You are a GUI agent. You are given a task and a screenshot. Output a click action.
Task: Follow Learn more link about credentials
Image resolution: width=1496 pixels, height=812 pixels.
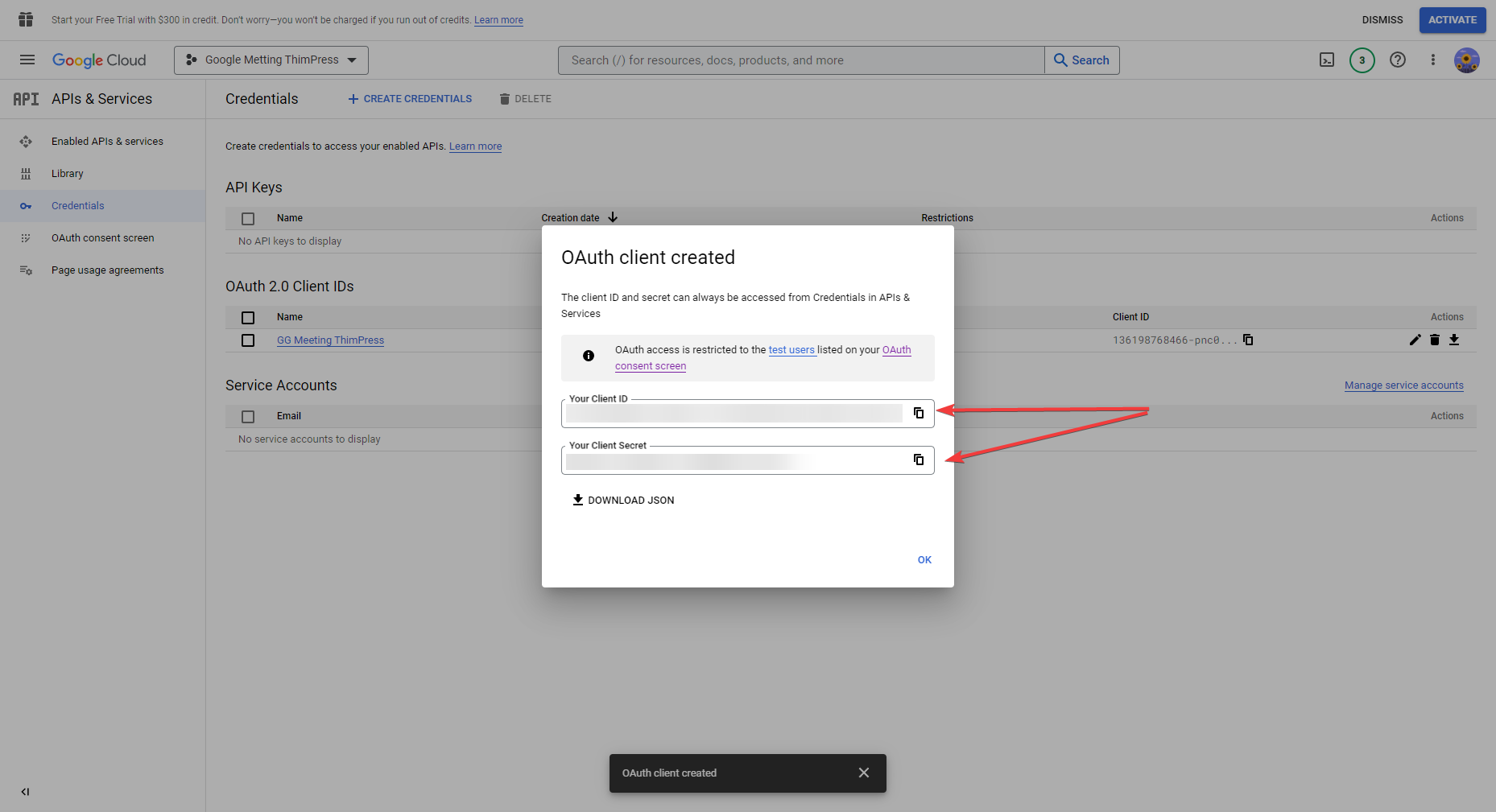pos(475,146)
